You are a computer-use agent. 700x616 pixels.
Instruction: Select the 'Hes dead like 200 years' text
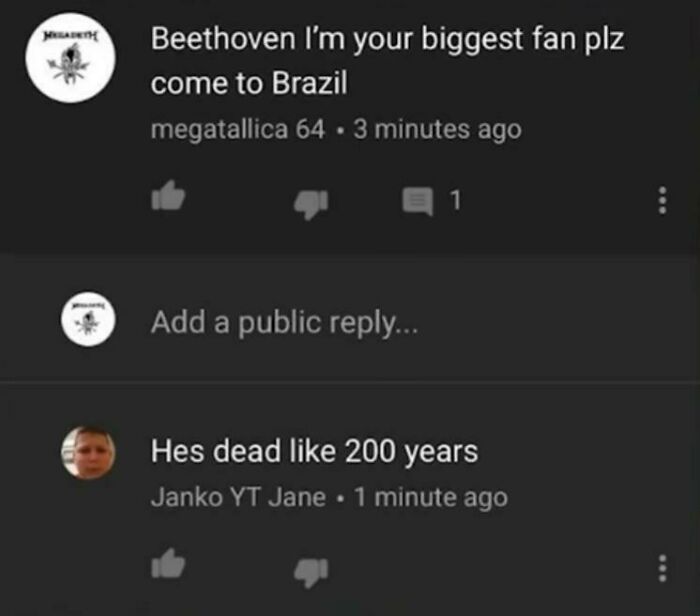[x=314, y=452]
